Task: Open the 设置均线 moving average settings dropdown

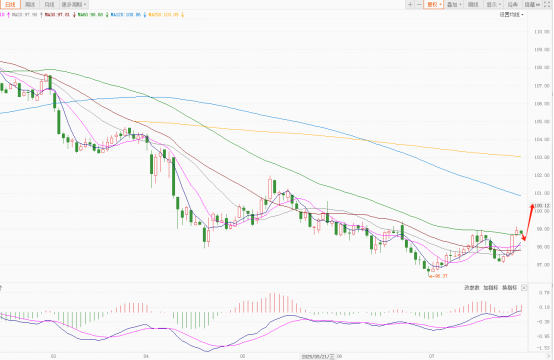Action: tap(511, 15)
